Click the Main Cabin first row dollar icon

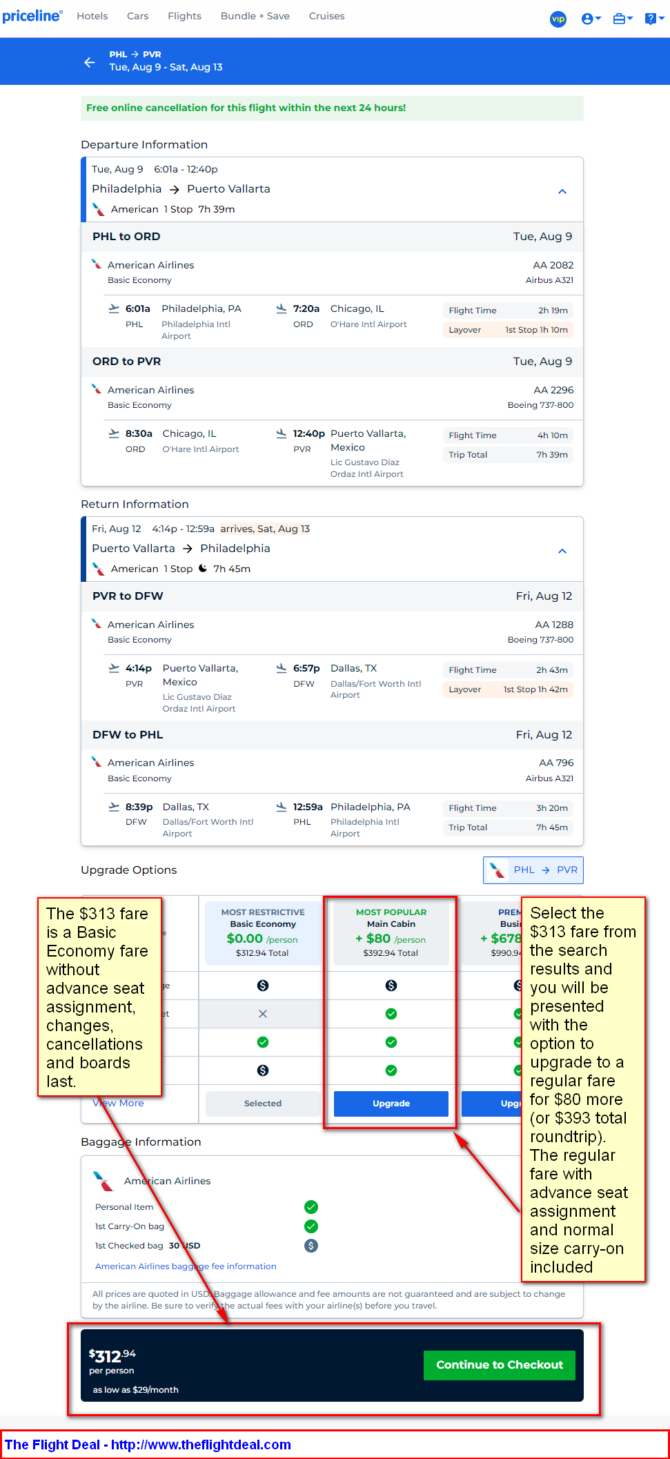click(391, 985)
